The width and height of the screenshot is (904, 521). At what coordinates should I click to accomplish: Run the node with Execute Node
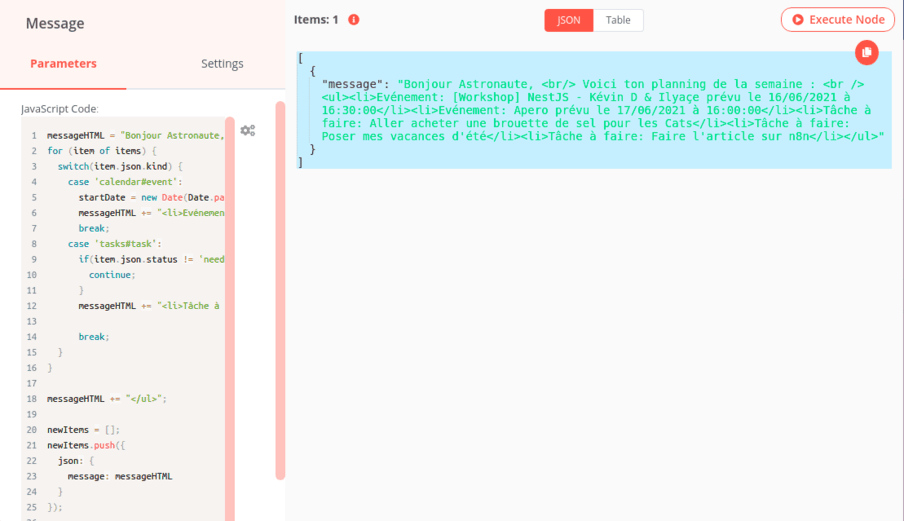[x=838, y=19]
